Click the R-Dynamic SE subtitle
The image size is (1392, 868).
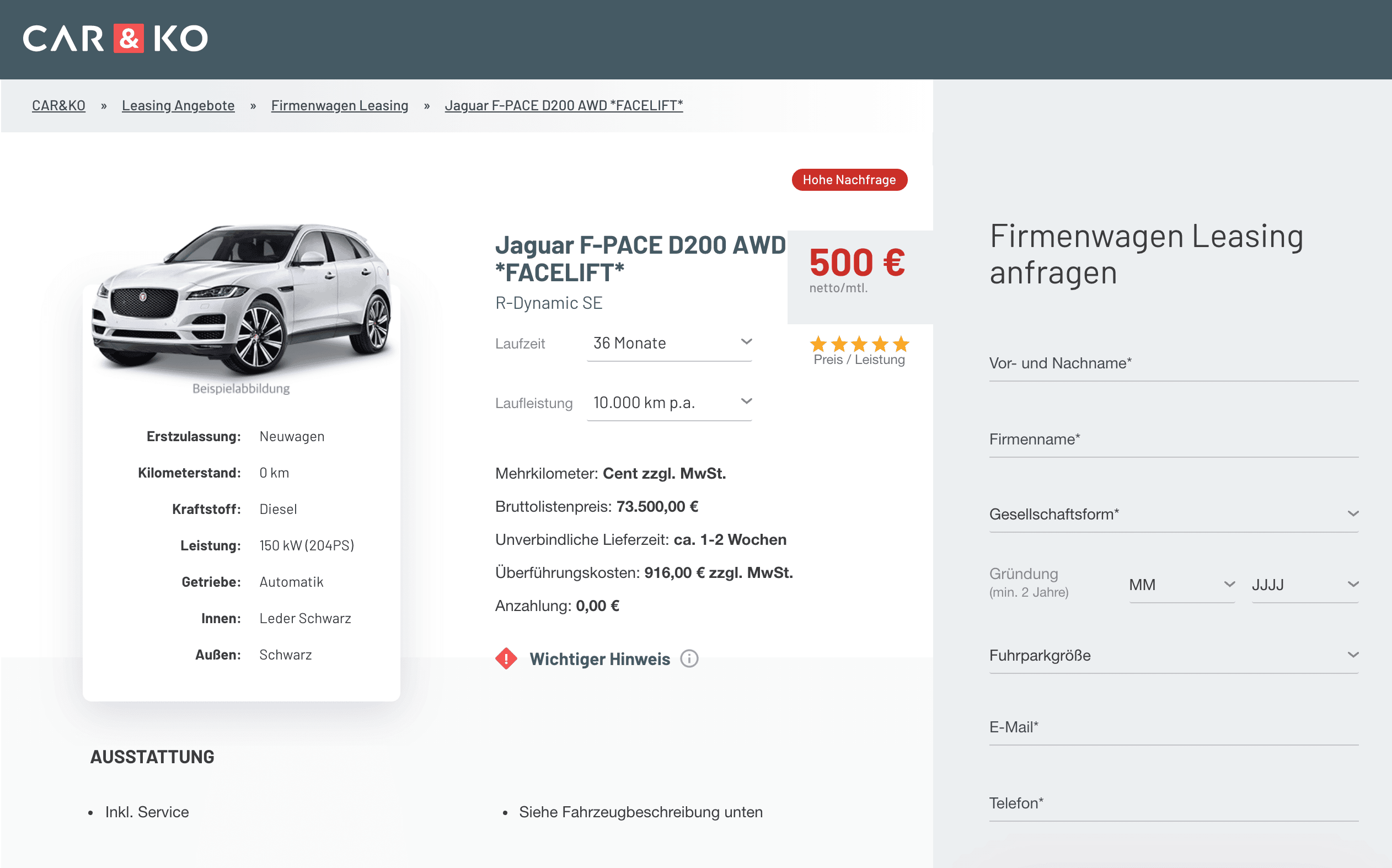(549, 303)
